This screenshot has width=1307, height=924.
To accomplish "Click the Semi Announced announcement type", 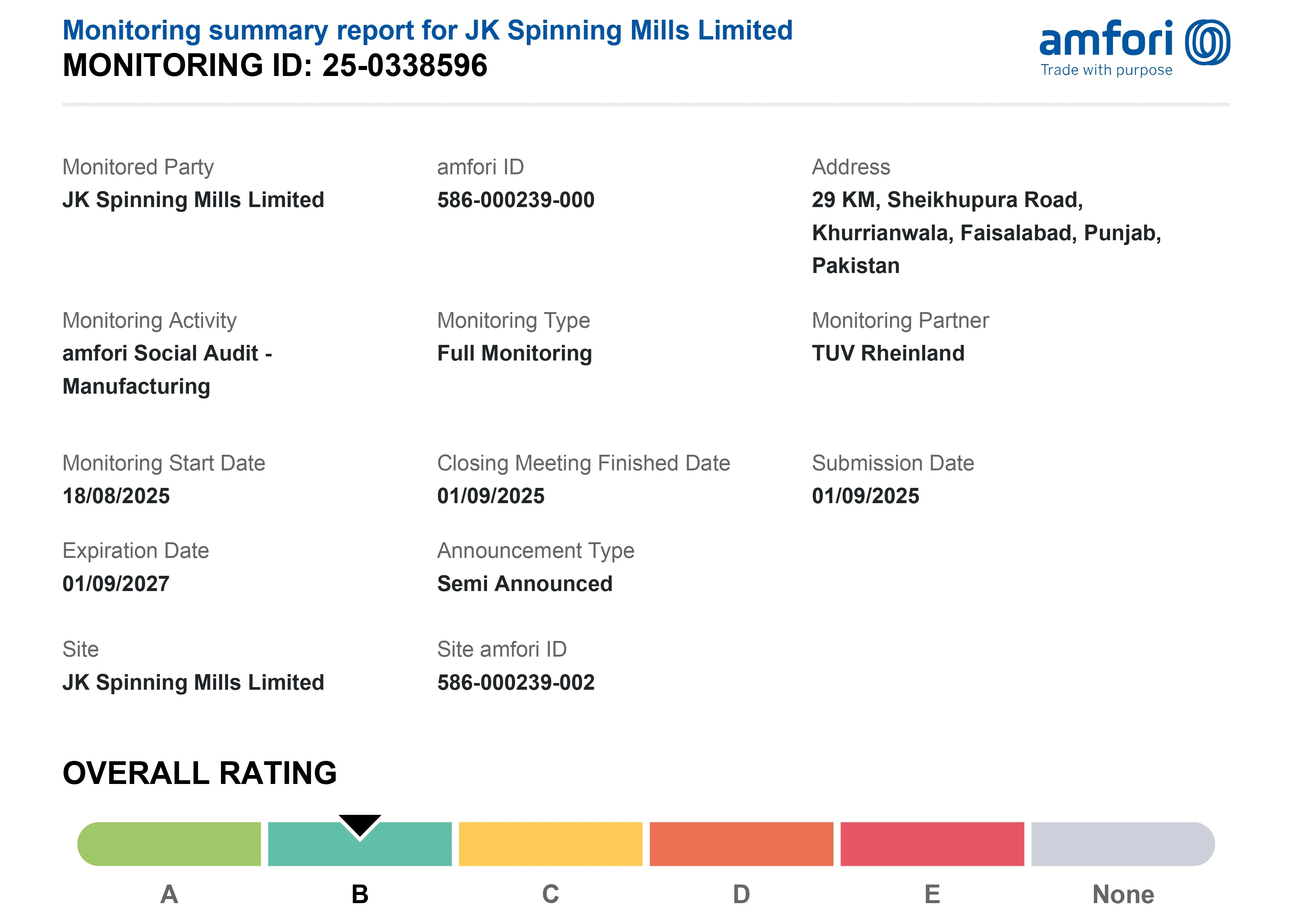I will tap(525, 584).
